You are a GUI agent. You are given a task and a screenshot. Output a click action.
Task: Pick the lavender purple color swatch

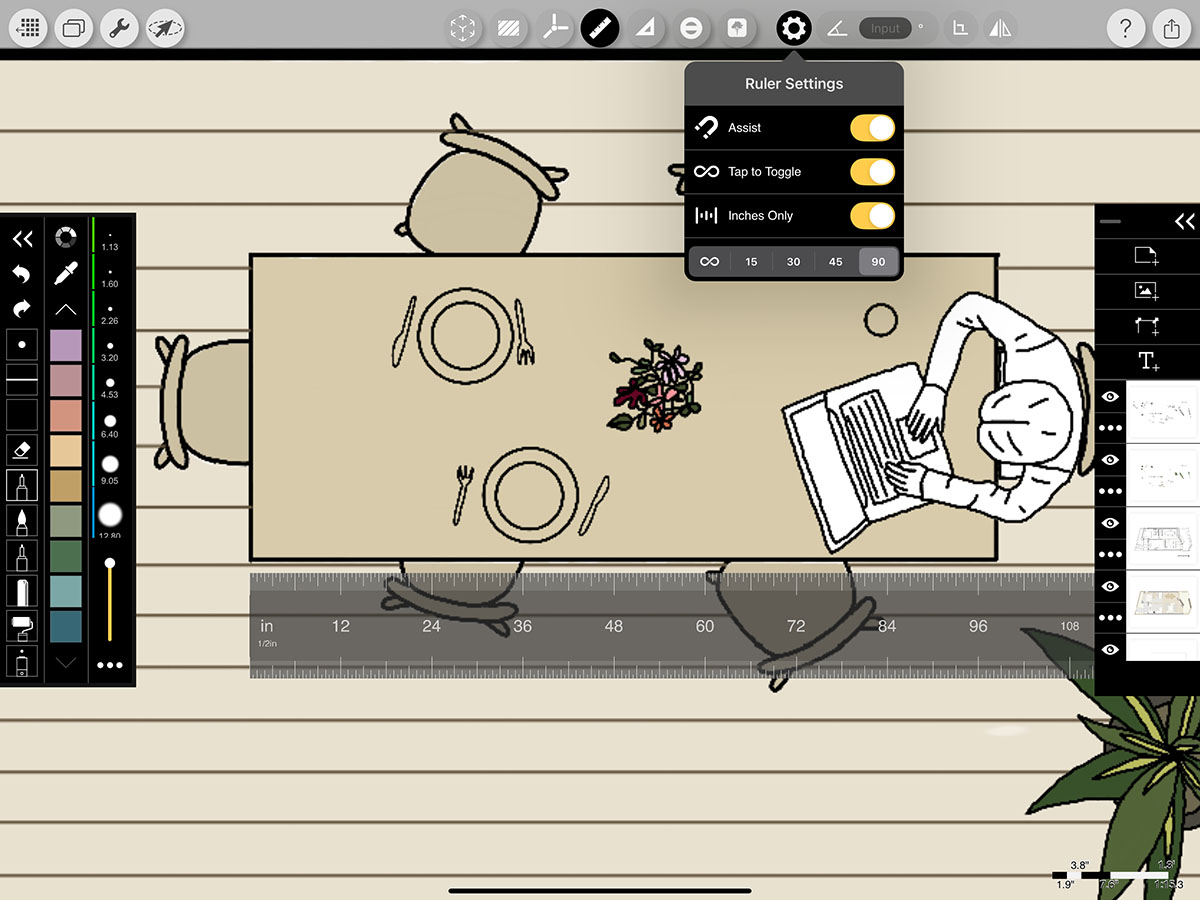[x=66, y=345]
